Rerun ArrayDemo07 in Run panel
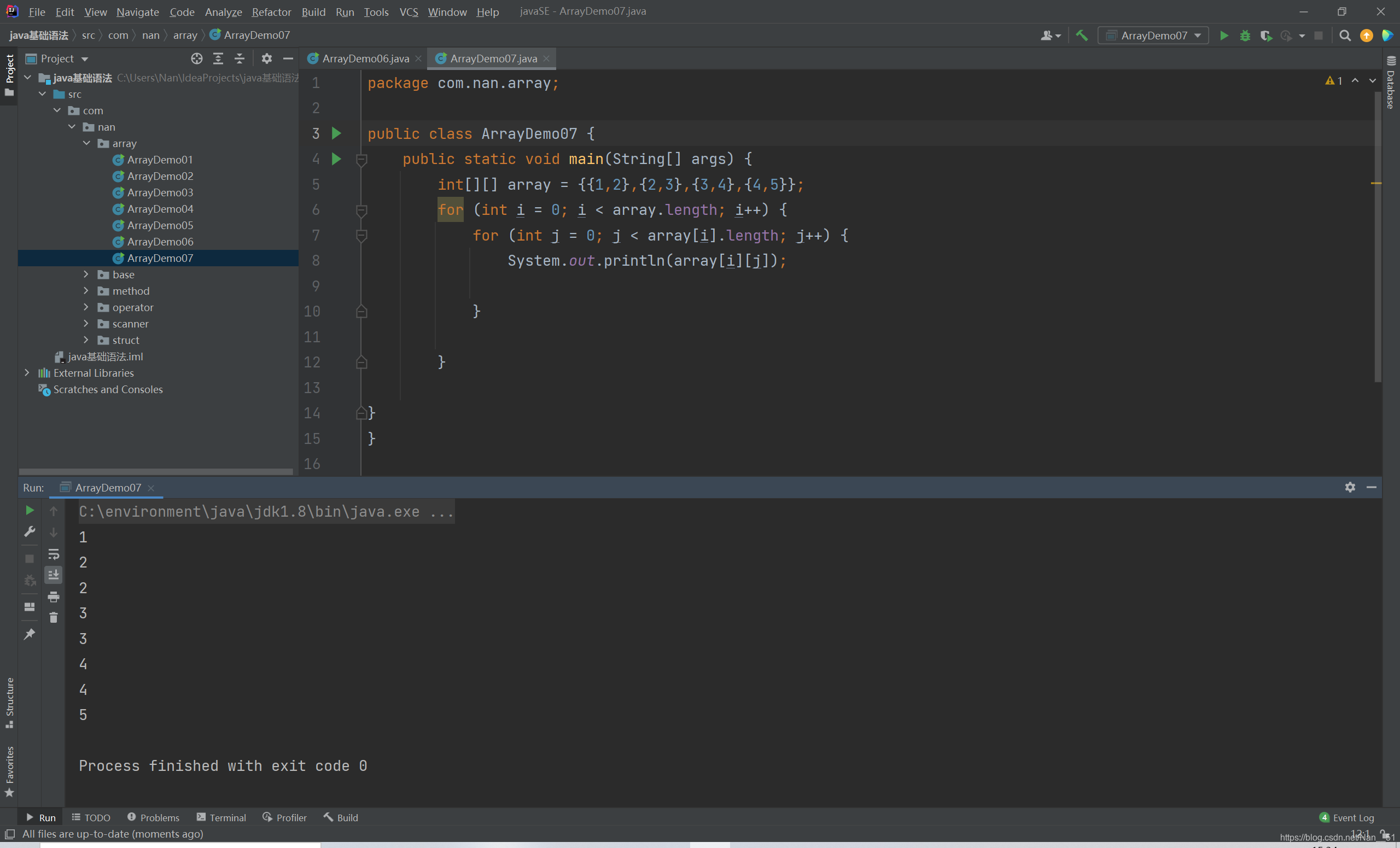Image resolution: width=1400 pixels, height=848 pixels. click(30, 511)
